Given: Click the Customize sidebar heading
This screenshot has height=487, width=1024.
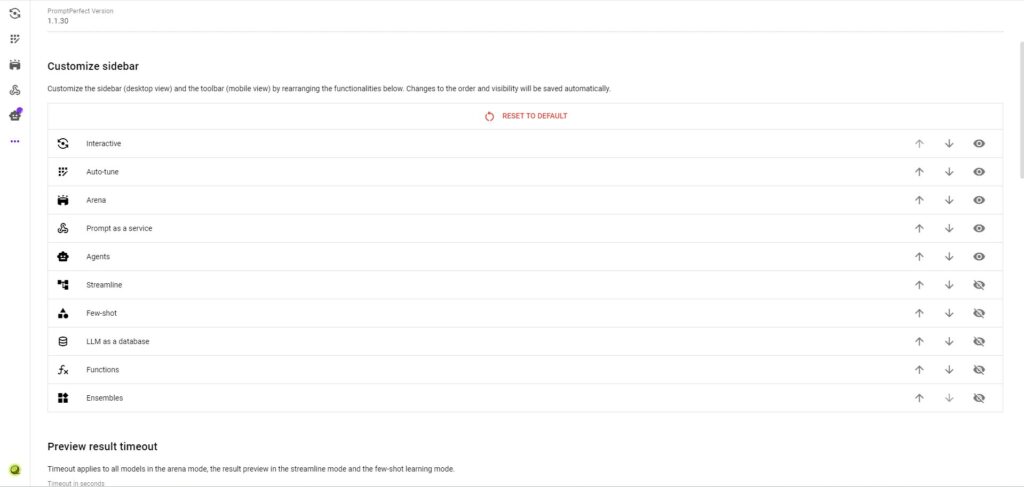Looking at the screenshot, I should pos(93,67).
